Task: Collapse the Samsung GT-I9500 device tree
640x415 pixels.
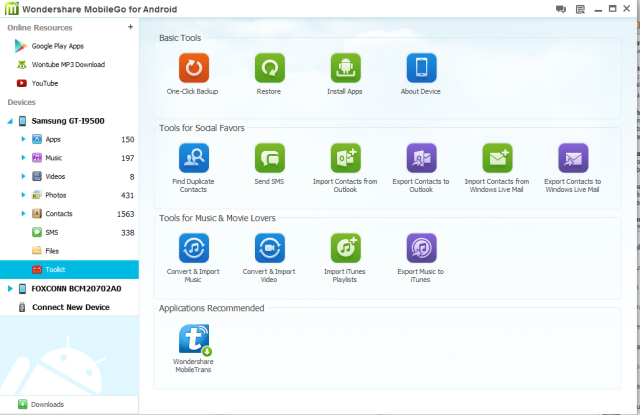Action: (10, 121)
